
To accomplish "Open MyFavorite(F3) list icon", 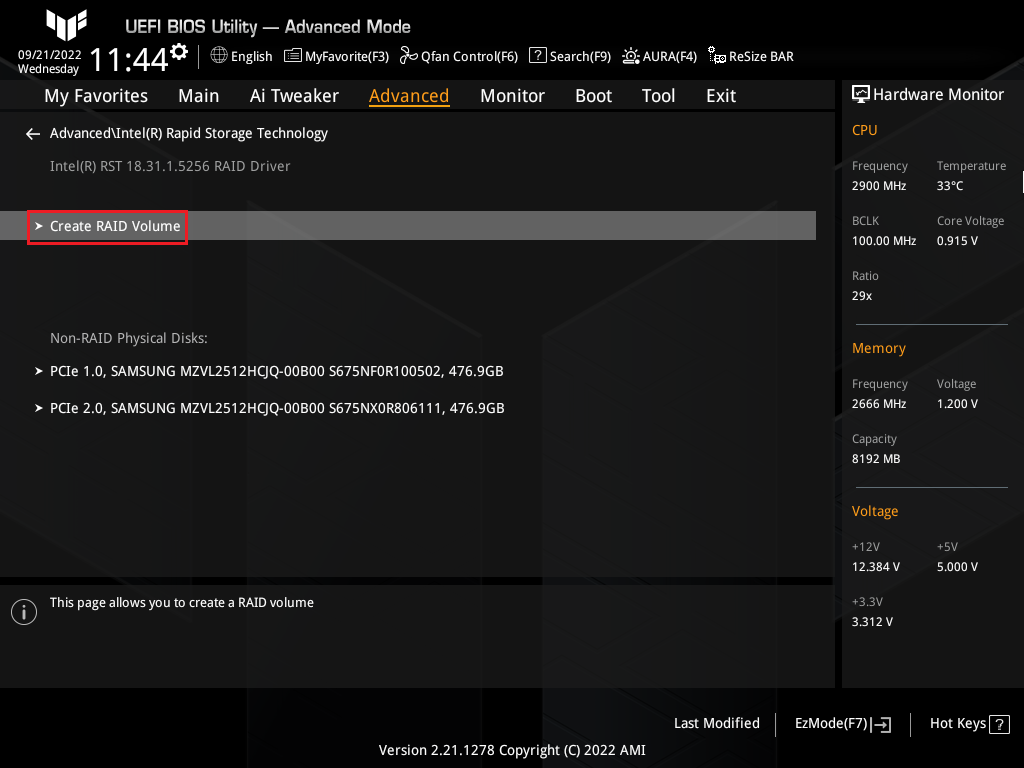I will [x=293, y=56].
